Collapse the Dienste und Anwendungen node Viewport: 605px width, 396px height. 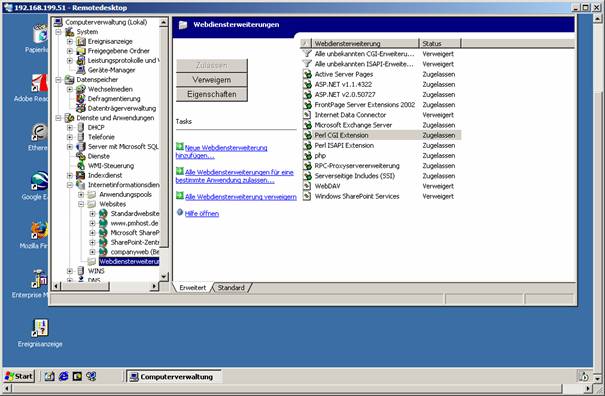tap(58, 118)
